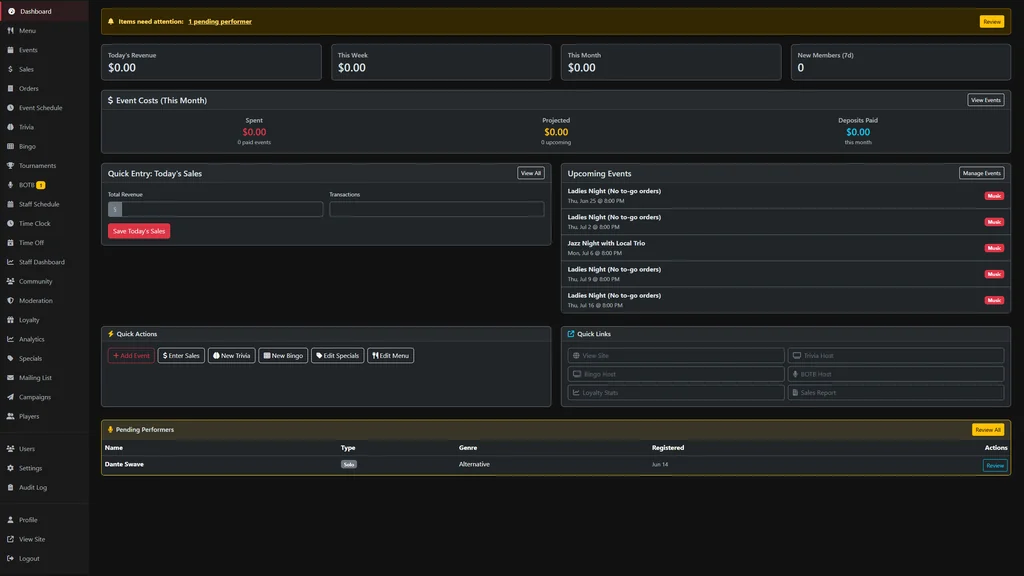
Task: Click the Community people icon
Action: pyautogui.click(x=10, y=281)
